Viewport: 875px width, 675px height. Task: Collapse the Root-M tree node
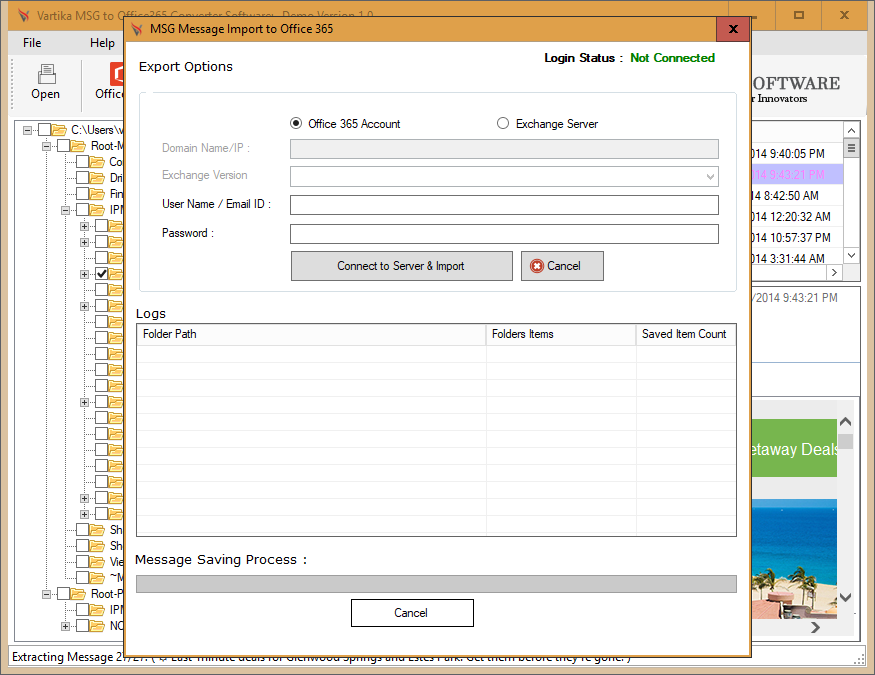46,147
